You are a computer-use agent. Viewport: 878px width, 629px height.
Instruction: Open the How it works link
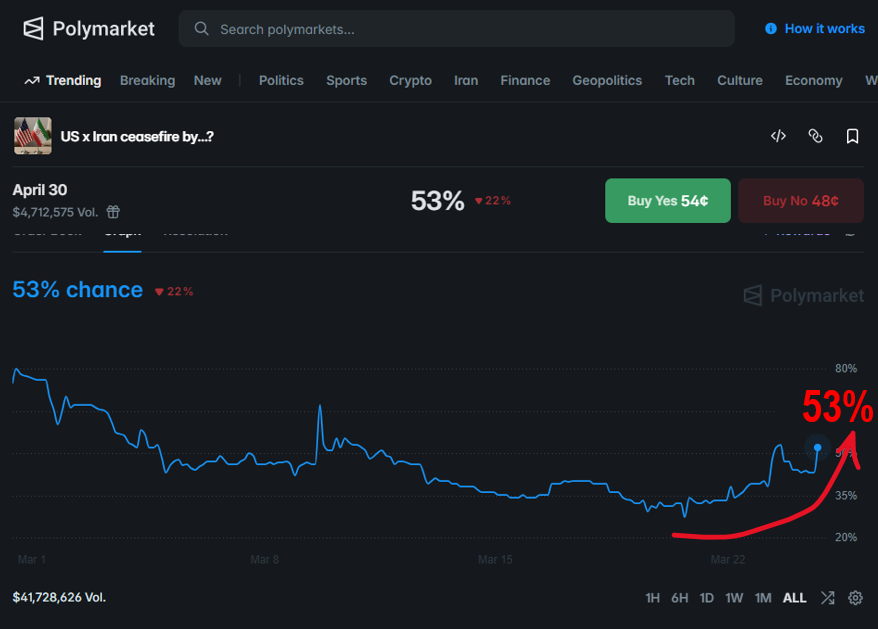(824, 29)
